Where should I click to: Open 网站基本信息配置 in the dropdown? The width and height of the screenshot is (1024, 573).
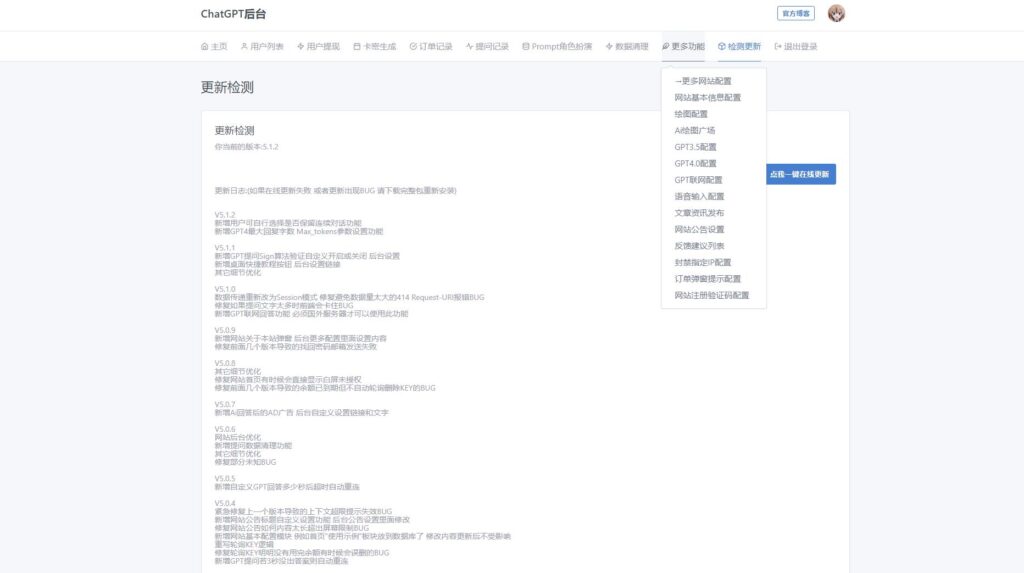[707, 97]
